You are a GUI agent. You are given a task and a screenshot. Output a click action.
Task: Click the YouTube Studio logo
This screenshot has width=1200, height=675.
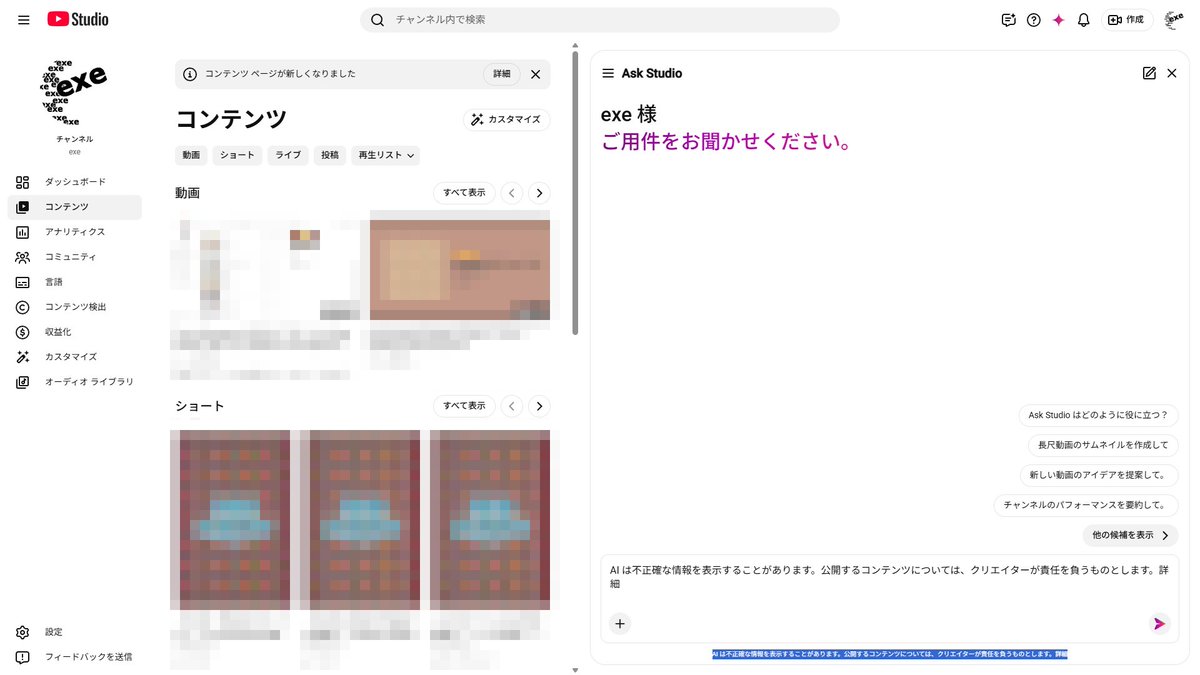78,20
